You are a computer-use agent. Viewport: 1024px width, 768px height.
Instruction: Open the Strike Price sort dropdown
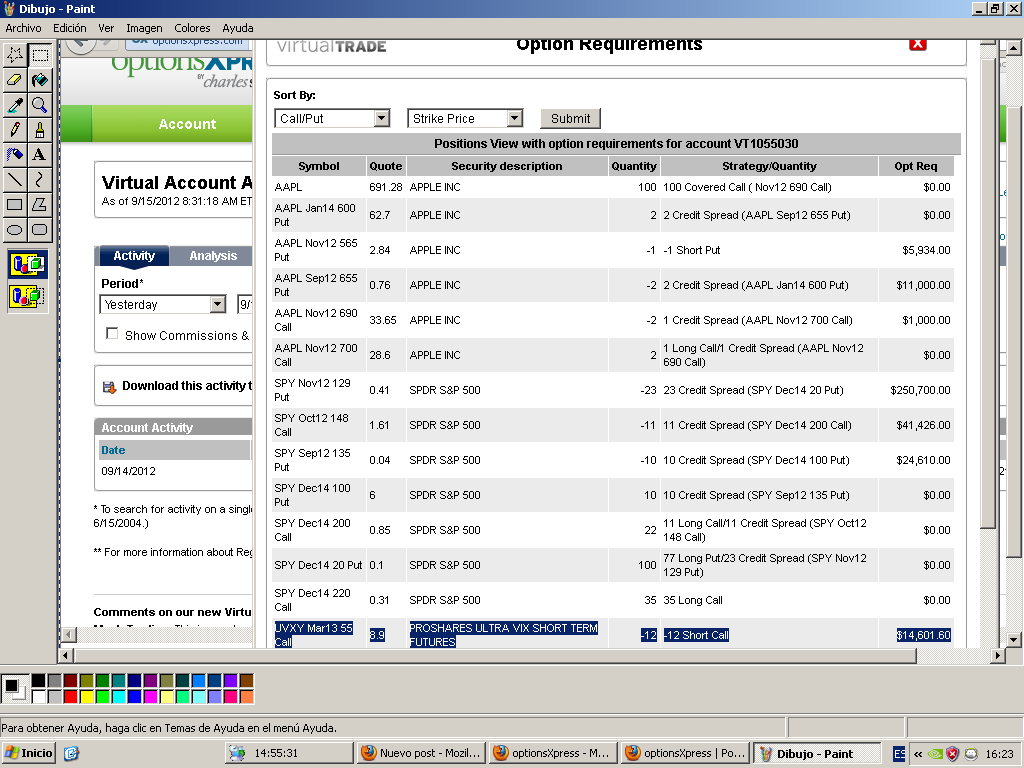(x=515, y=118)
